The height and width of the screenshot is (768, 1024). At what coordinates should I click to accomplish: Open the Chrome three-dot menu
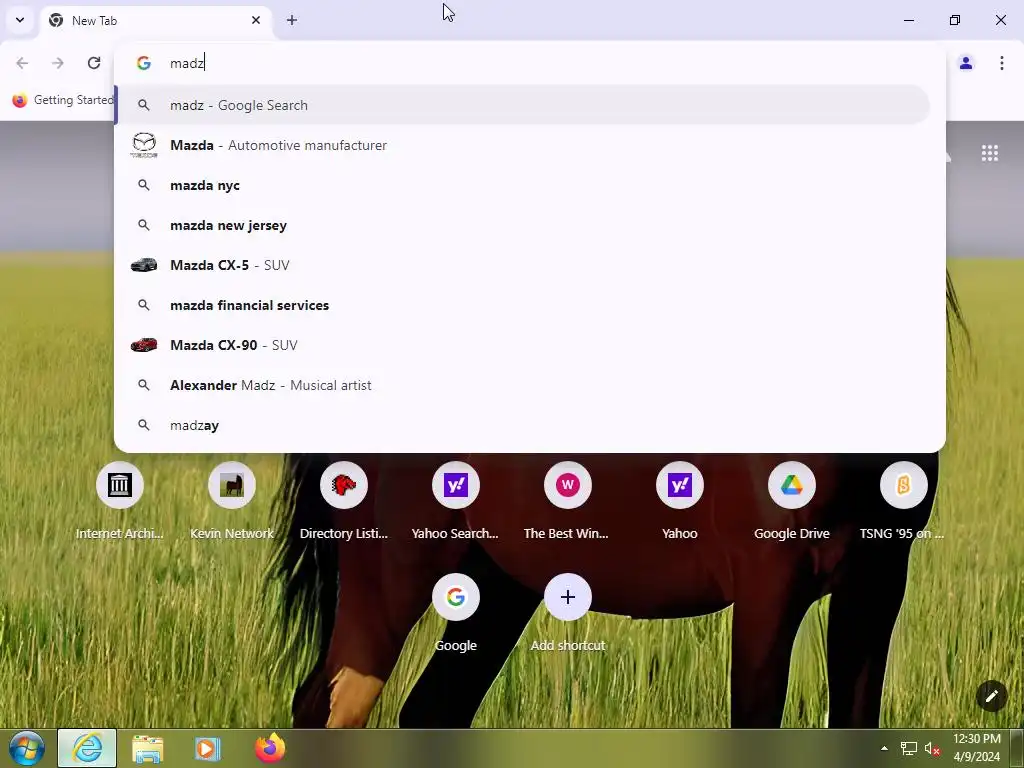click(1001, 63)
